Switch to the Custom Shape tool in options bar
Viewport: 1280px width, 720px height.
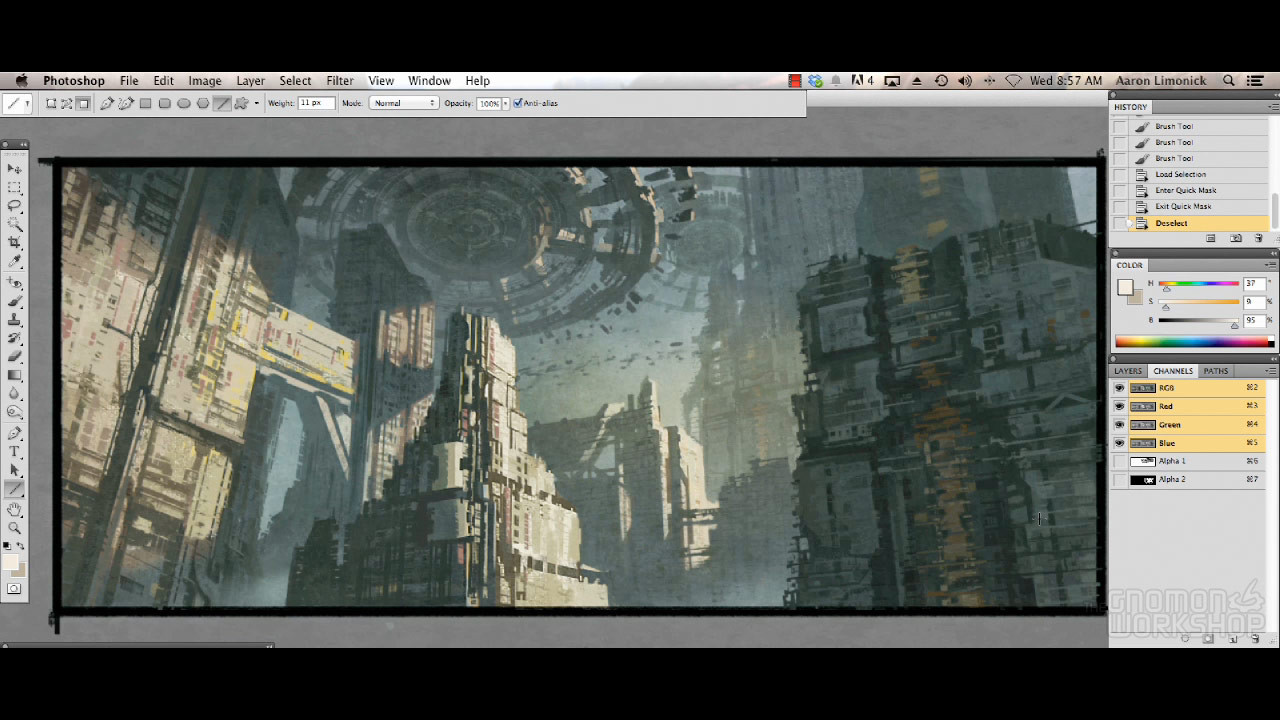tap(240, 103)
